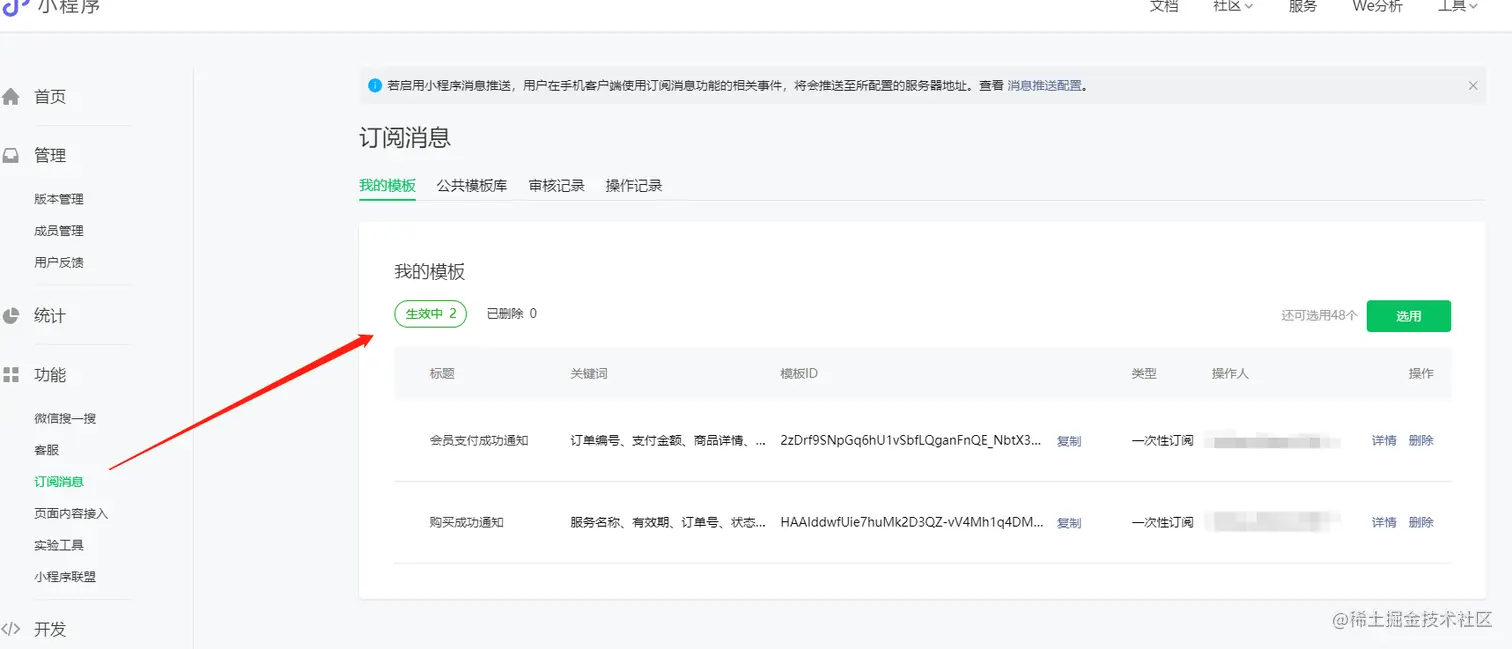This screenshot has height=649, width=1512.
Task: Open 成员管理 in the sidebar
Action: pos(59,231)
